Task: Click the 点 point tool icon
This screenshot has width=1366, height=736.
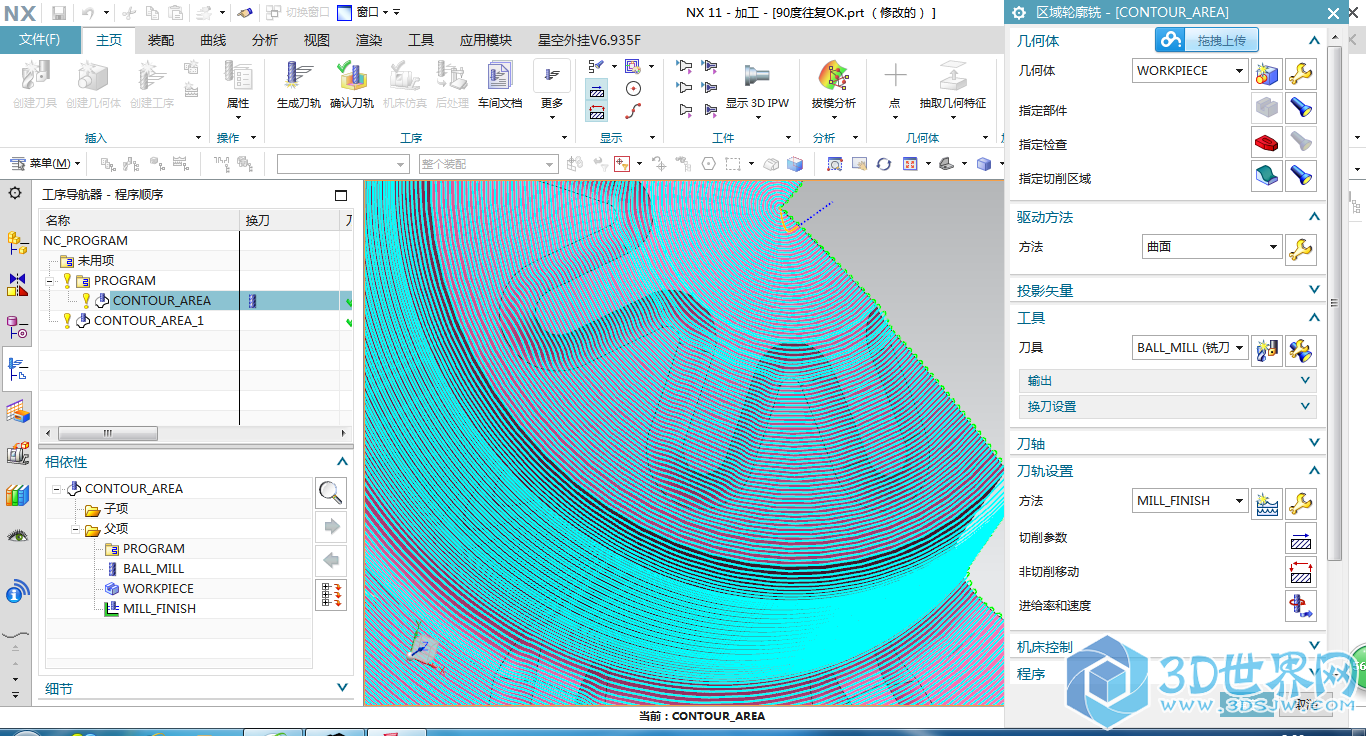Action: tap(895, 76)
